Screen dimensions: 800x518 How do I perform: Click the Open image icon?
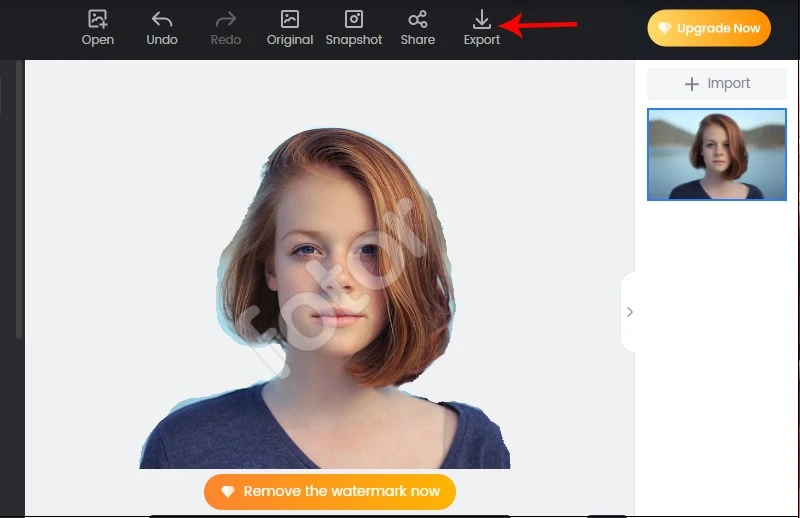97,19
